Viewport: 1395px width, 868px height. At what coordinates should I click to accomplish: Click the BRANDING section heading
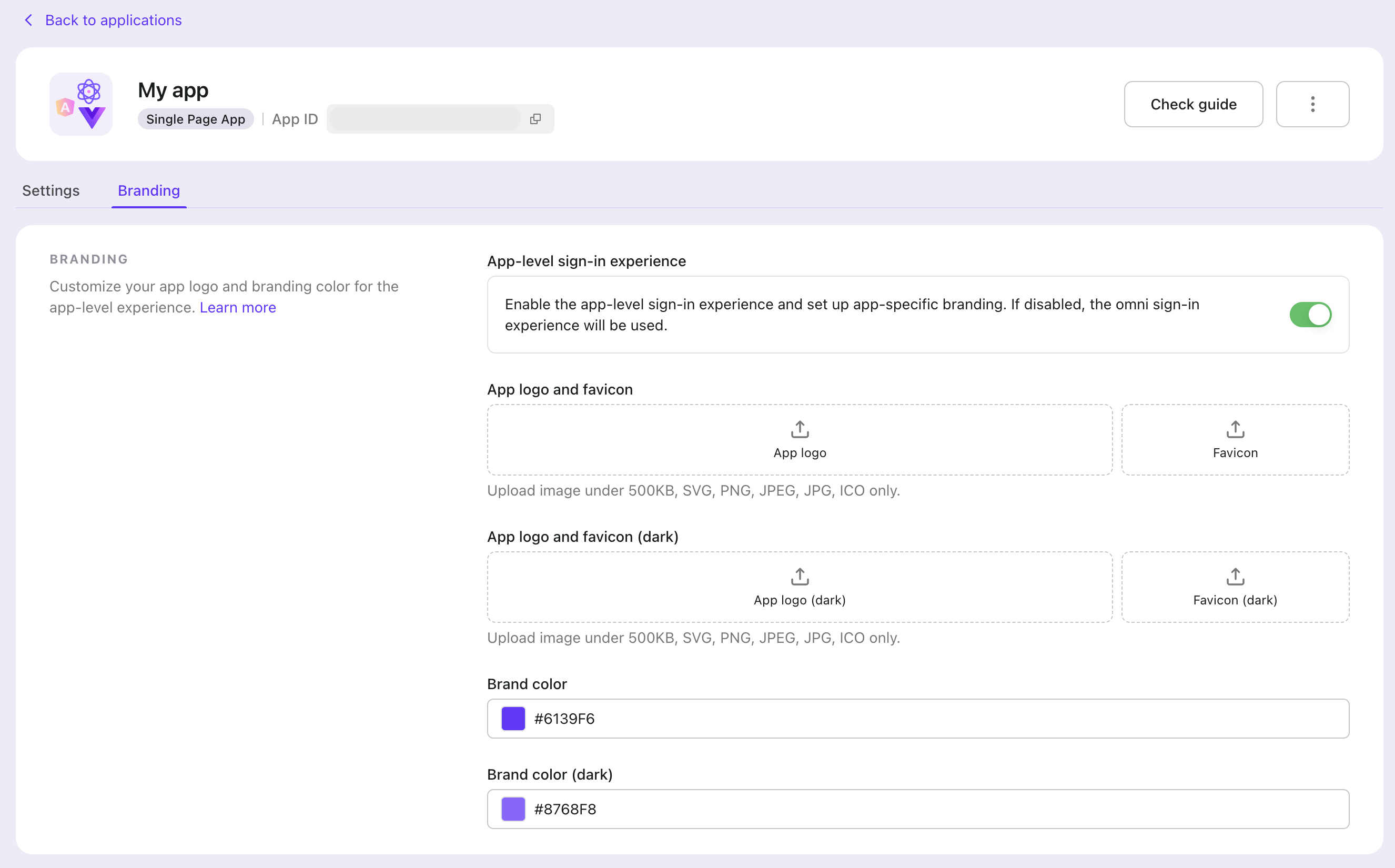click(x=89, y=259)
